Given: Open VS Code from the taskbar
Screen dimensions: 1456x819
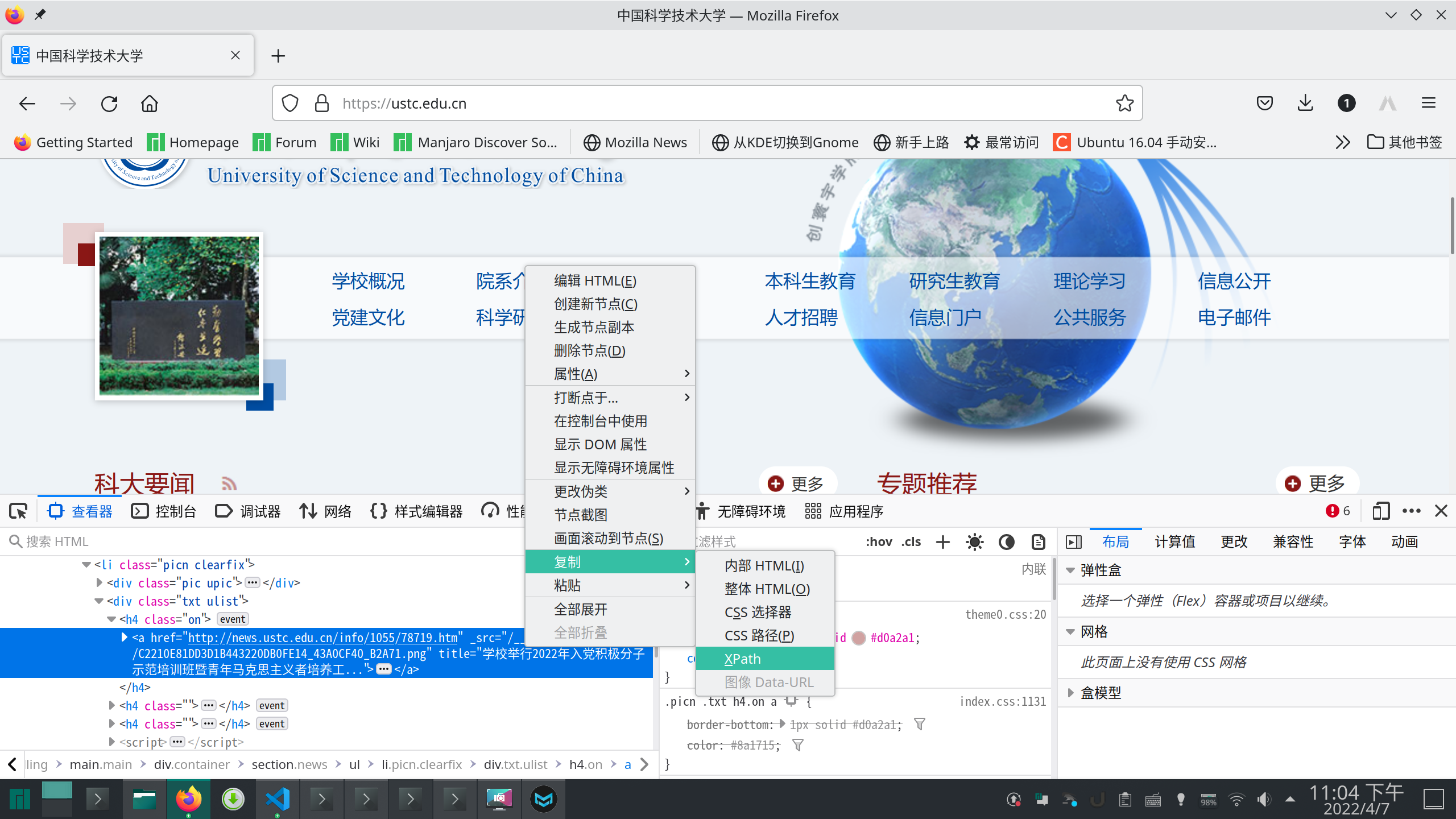Looking at the screenshot, I should tap(278, 799).
